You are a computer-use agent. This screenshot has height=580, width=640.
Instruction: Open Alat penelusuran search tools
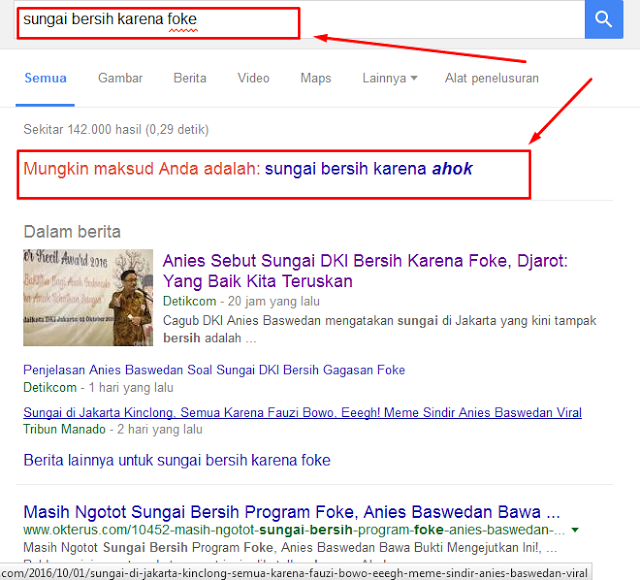(492, 78)
